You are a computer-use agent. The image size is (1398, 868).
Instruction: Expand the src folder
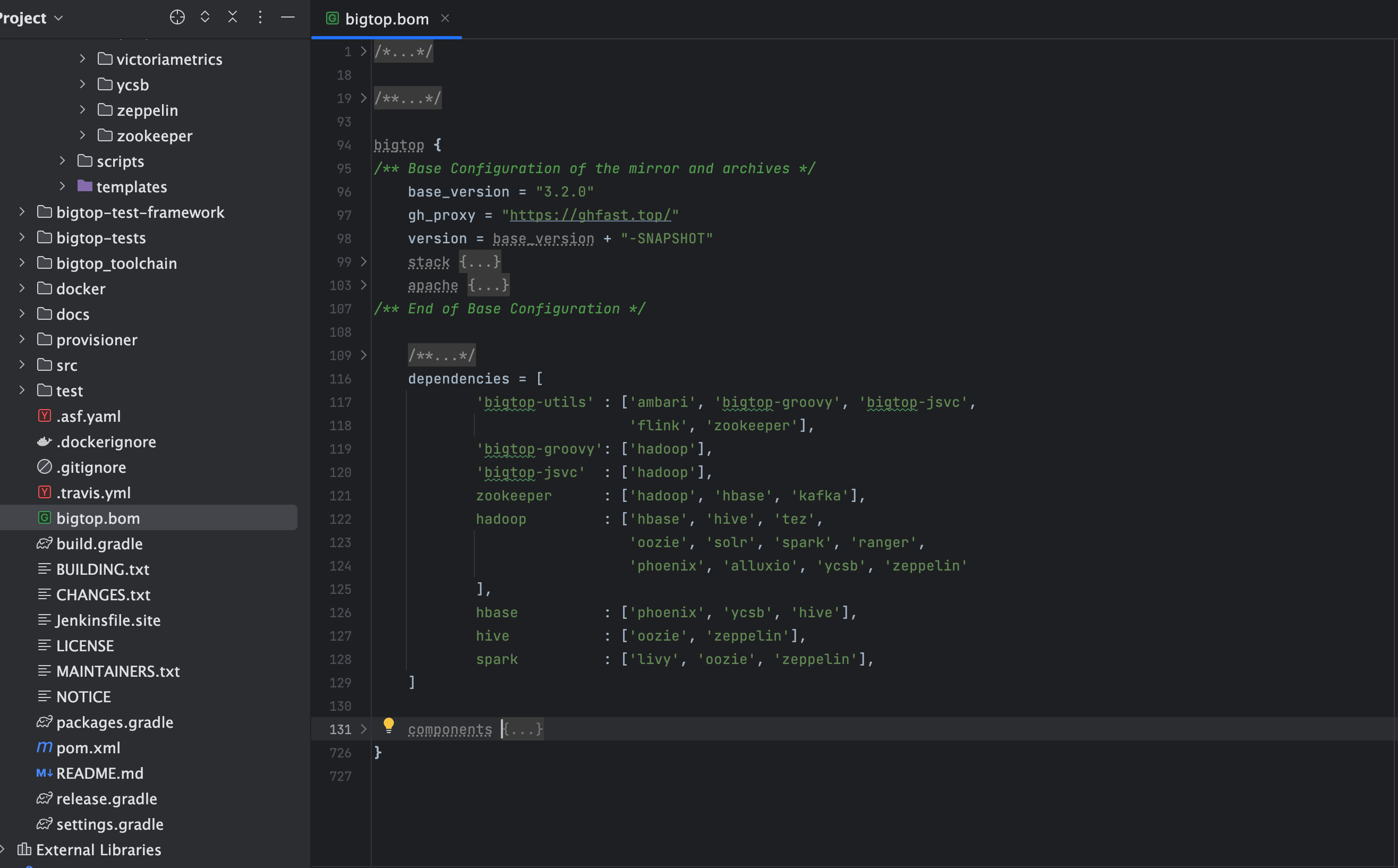21,364
